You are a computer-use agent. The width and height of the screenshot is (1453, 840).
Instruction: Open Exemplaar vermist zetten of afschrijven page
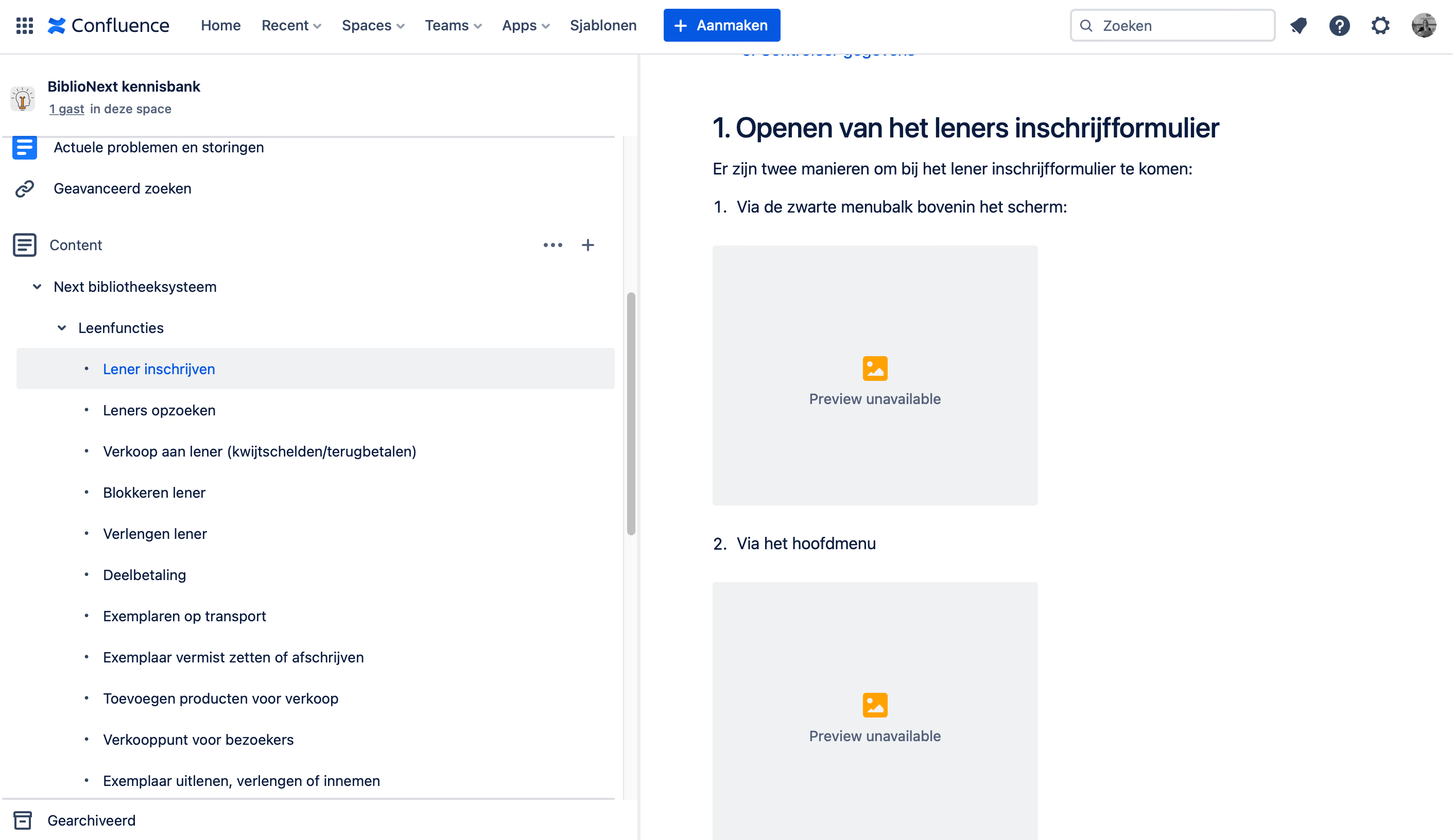[x=233, y=657]
